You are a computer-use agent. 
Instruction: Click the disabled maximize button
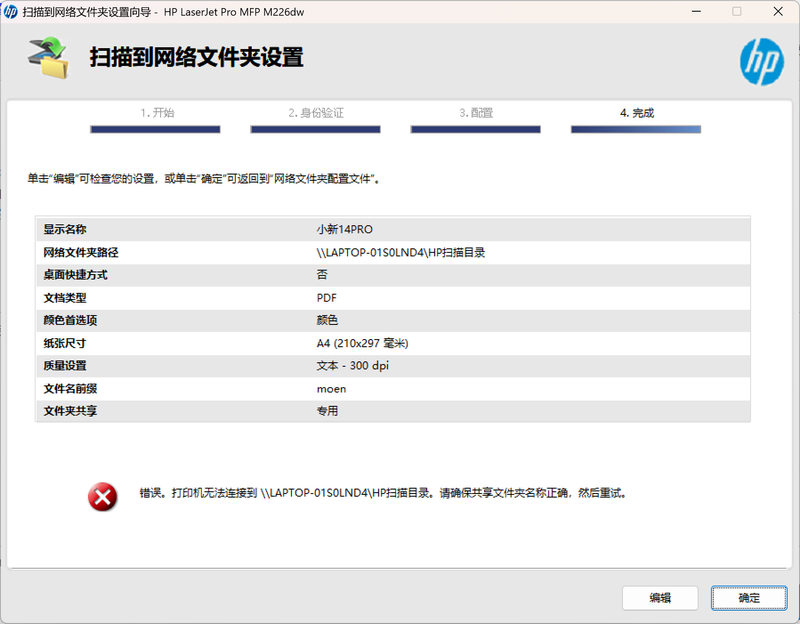(x=737, y=11)
